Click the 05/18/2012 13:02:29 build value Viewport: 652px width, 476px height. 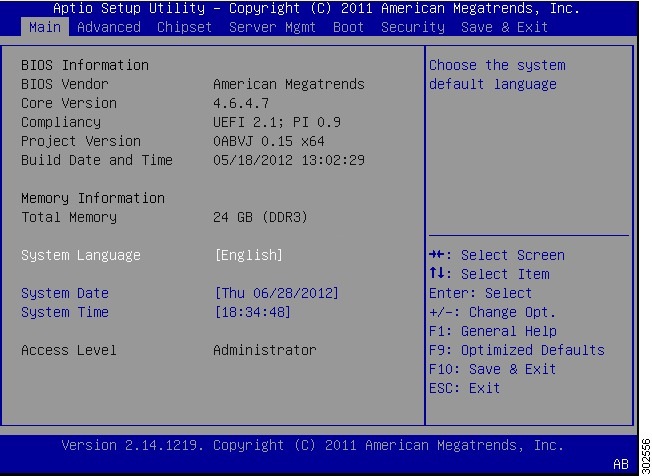[289, 160]
